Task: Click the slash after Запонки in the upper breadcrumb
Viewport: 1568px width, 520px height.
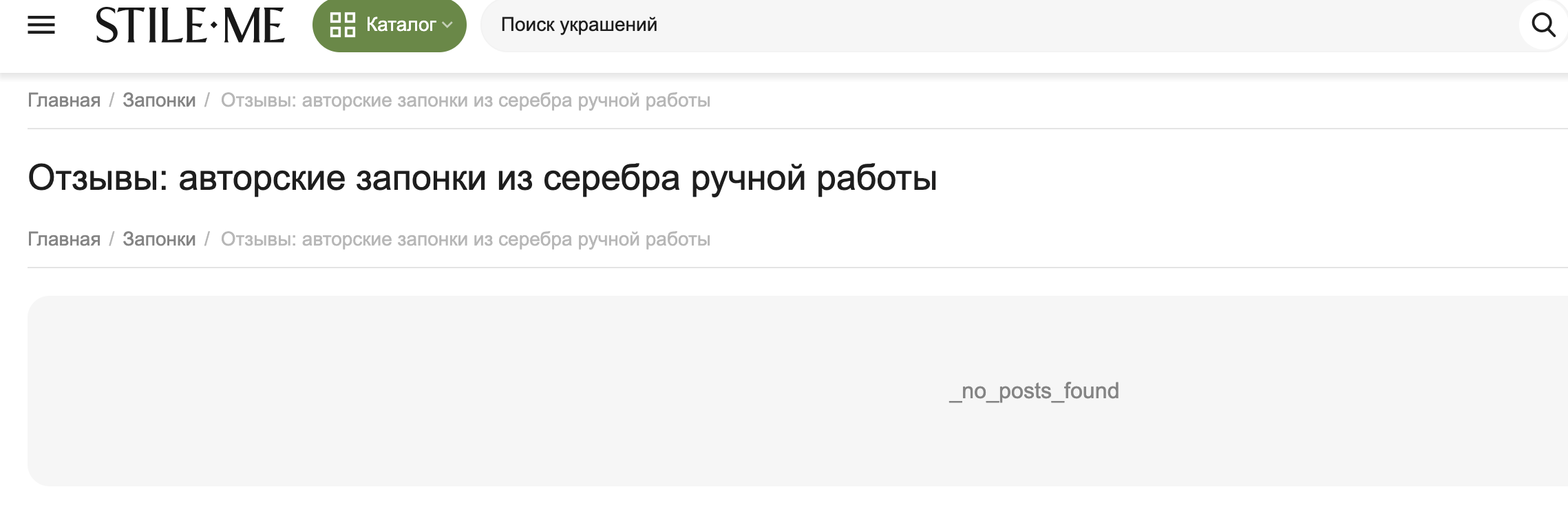Action: [x=206, y=100]
